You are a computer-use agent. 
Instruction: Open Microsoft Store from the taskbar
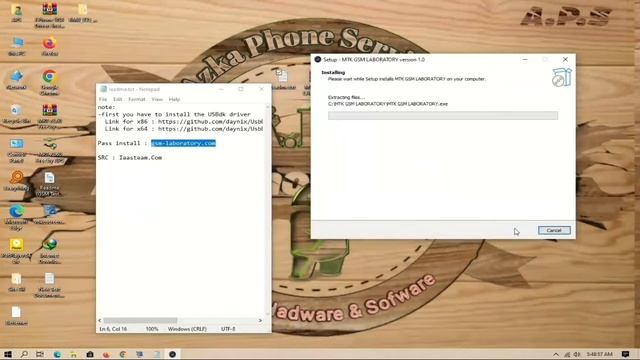(x=90, y=354)
